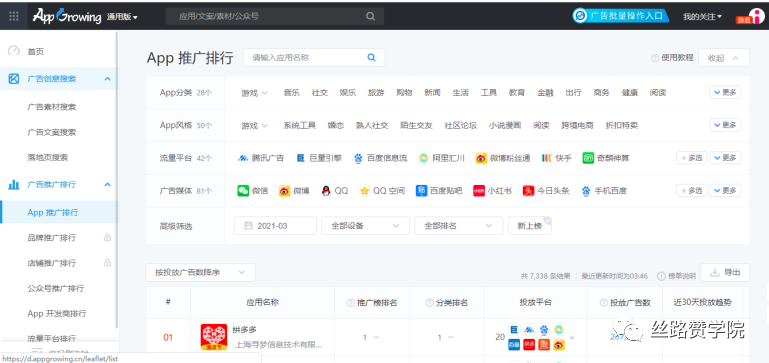Search app name with blue magnifier icon
Viewport: 769px width, 363px height.
pyautogui.click(x=371, y=57)
